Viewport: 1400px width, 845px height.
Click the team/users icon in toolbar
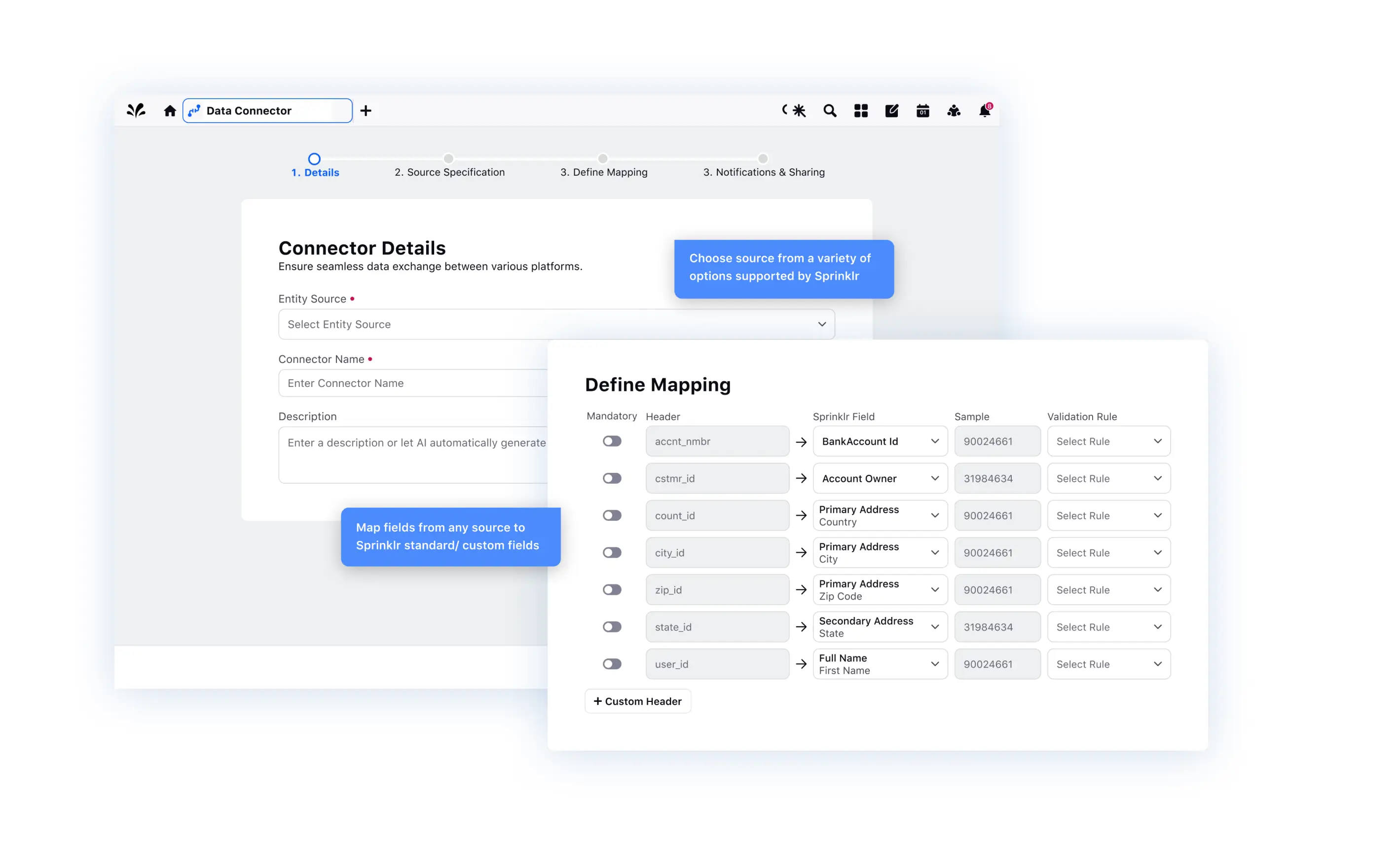point(954,110)
